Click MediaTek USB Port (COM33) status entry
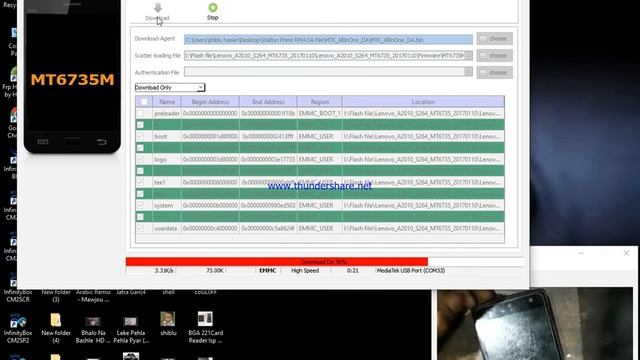This screenshot has width=640, height=360. click(x=411, y=270)
